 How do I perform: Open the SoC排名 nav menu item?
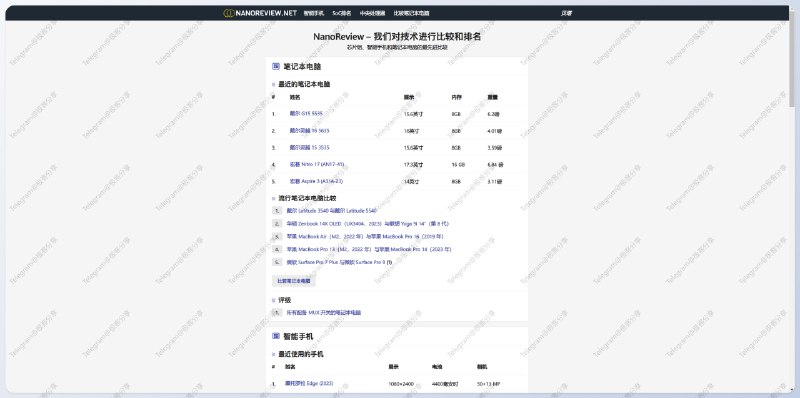coord(342,13)
